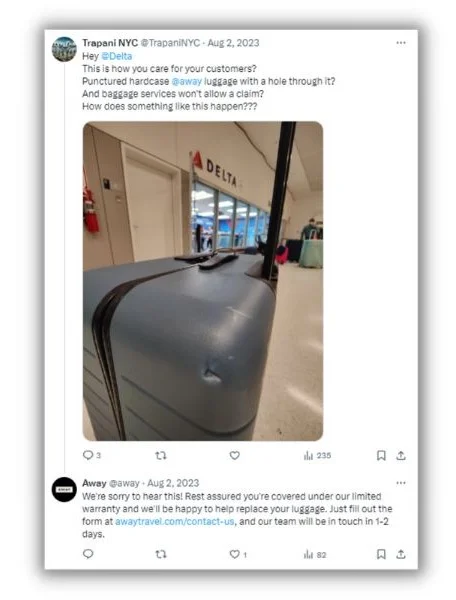Like Away's reply with 1 like
The width and height of the screenshot is (456, 600).
click(x=238, y=554)
